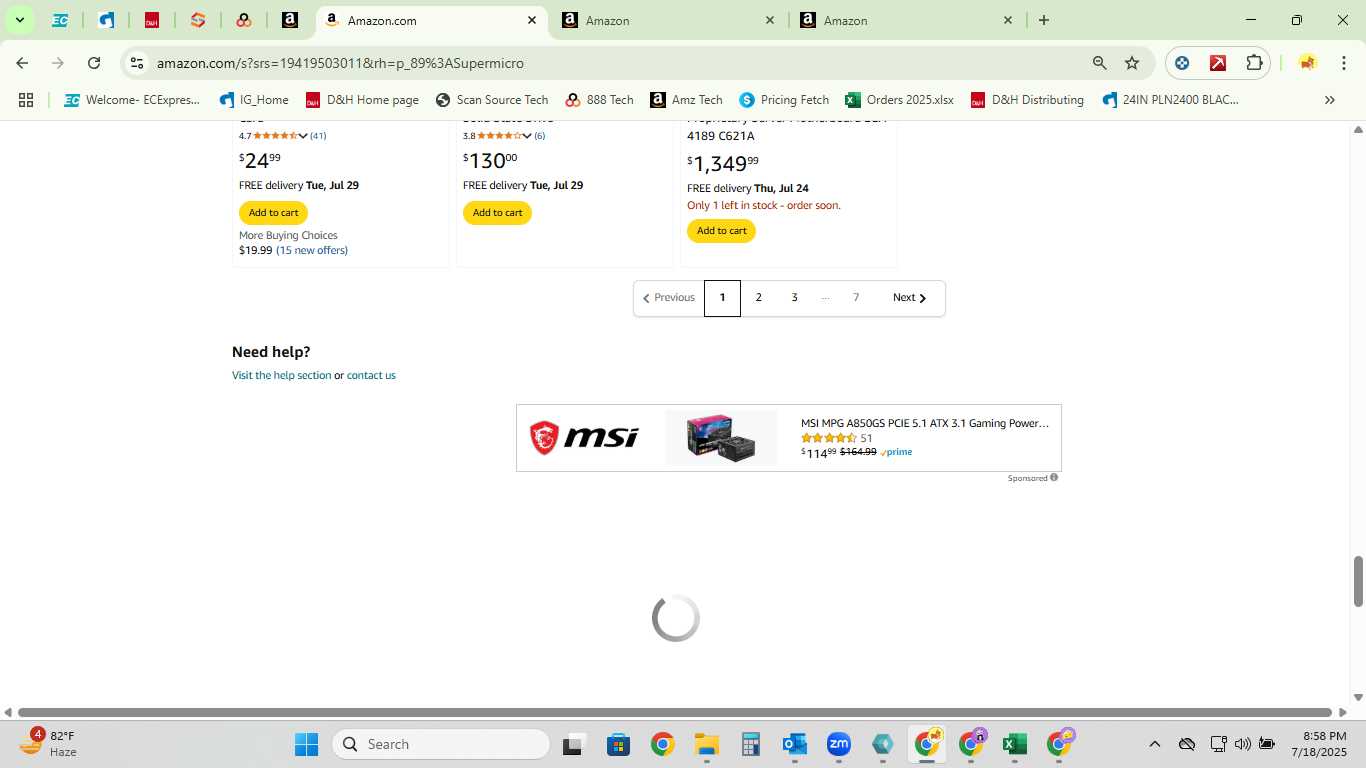
Task: Open the contact us link
Action: coord(371,376)
